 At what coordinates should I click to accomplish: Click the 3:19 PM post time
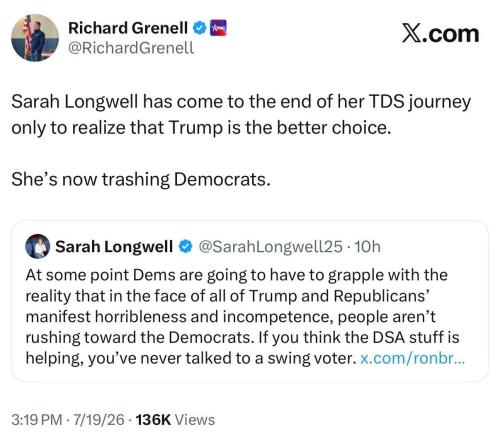(x=37, y=420)
